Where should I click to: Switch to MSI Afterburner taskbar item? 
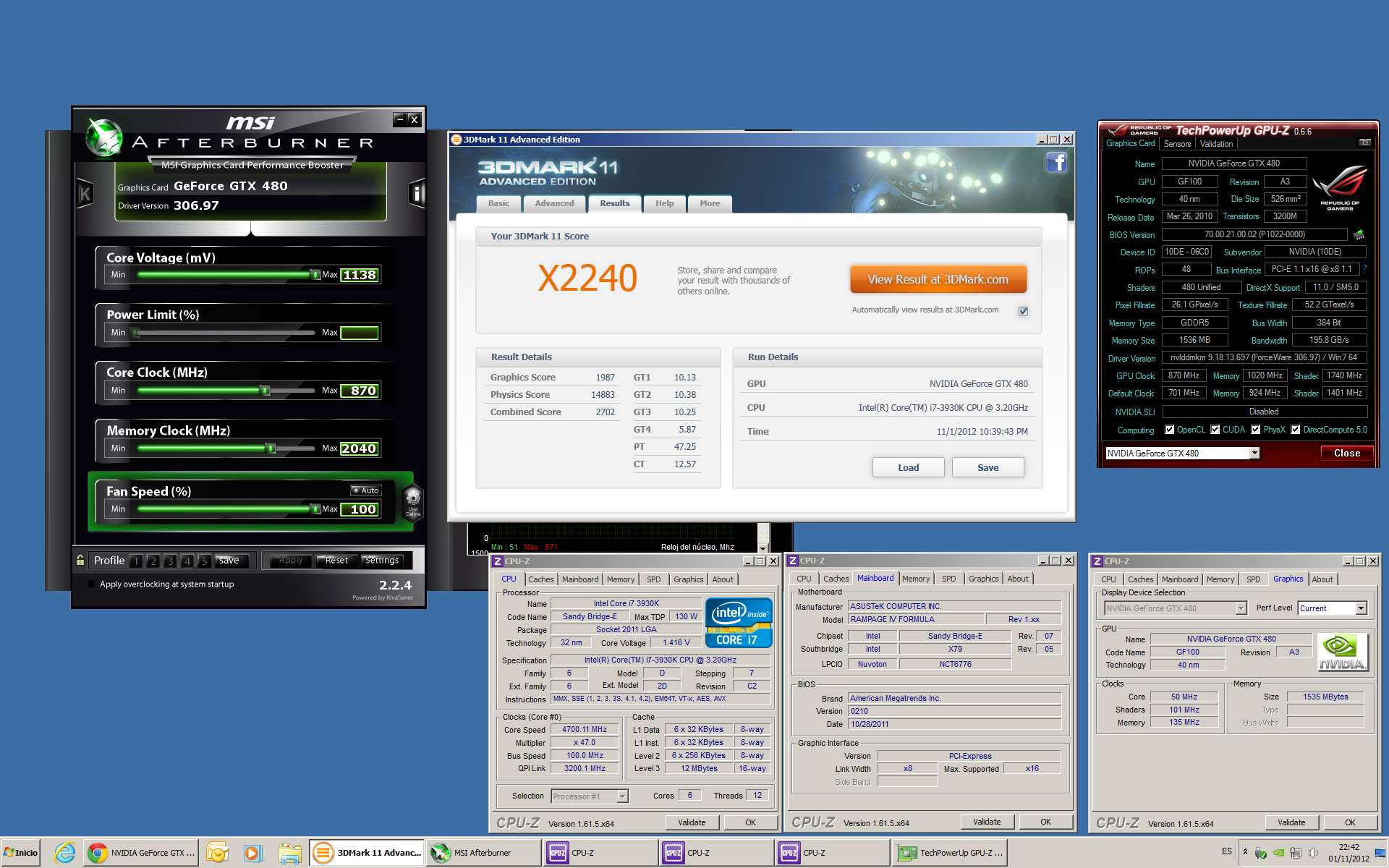point(483,853)
